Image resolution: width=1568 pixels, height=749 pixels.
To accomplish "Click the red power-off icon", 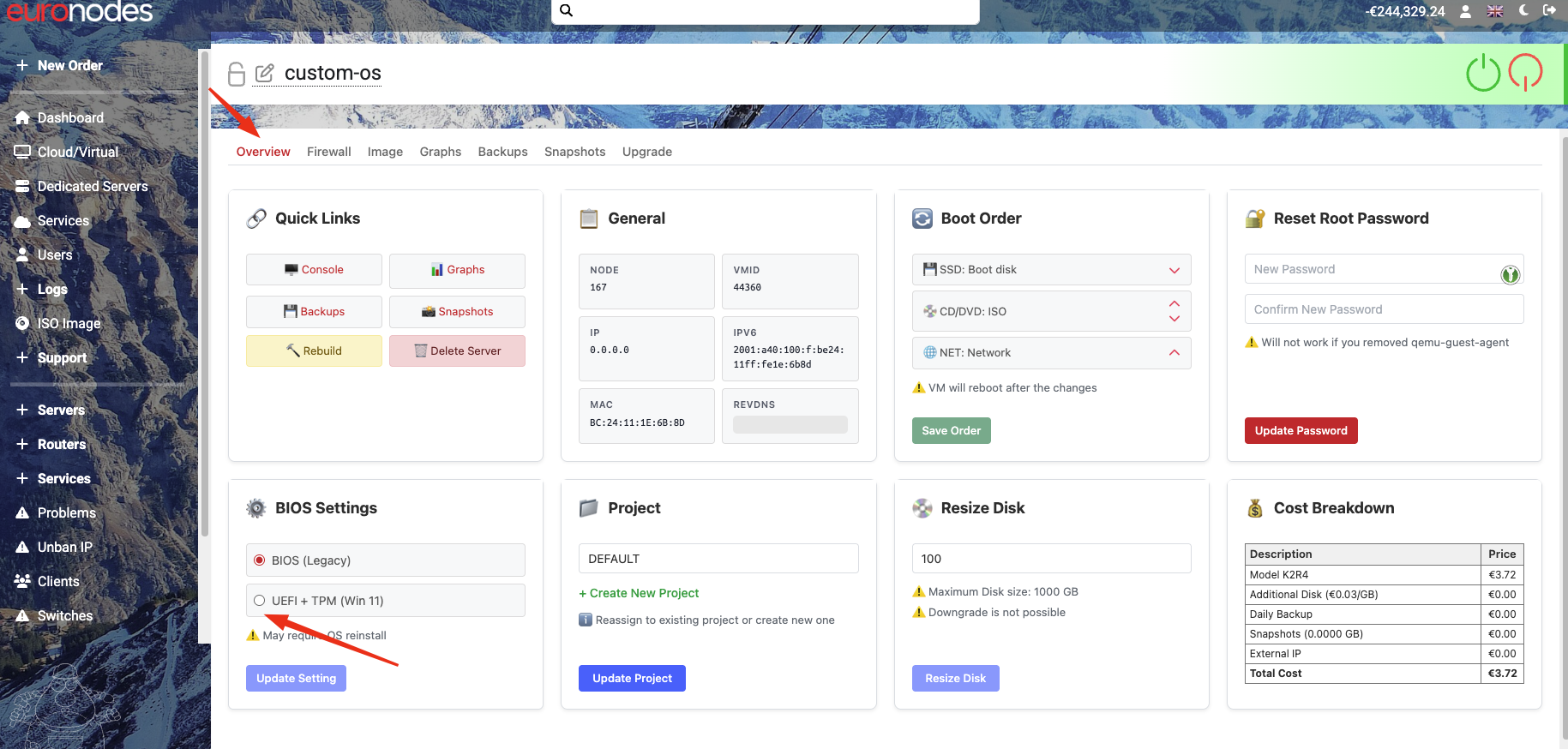I will pos(1525,73).
